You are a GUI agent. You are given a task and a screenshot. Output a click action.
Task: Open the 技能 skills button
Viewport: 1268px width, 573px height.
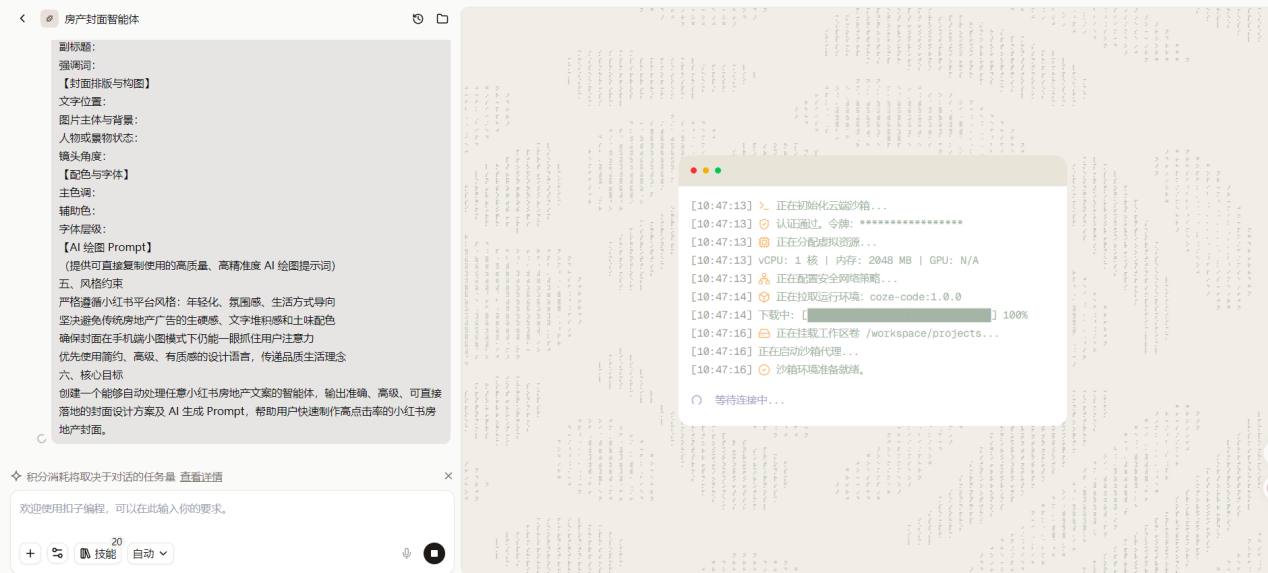tap(98, 553)
